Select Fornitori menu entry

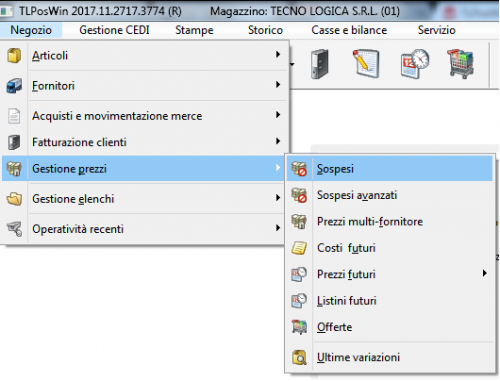(x=144, y=86)
